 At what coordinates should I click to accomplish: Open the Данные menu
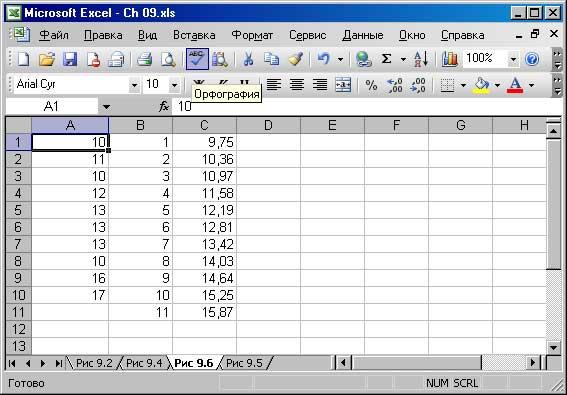click(363, 35)
